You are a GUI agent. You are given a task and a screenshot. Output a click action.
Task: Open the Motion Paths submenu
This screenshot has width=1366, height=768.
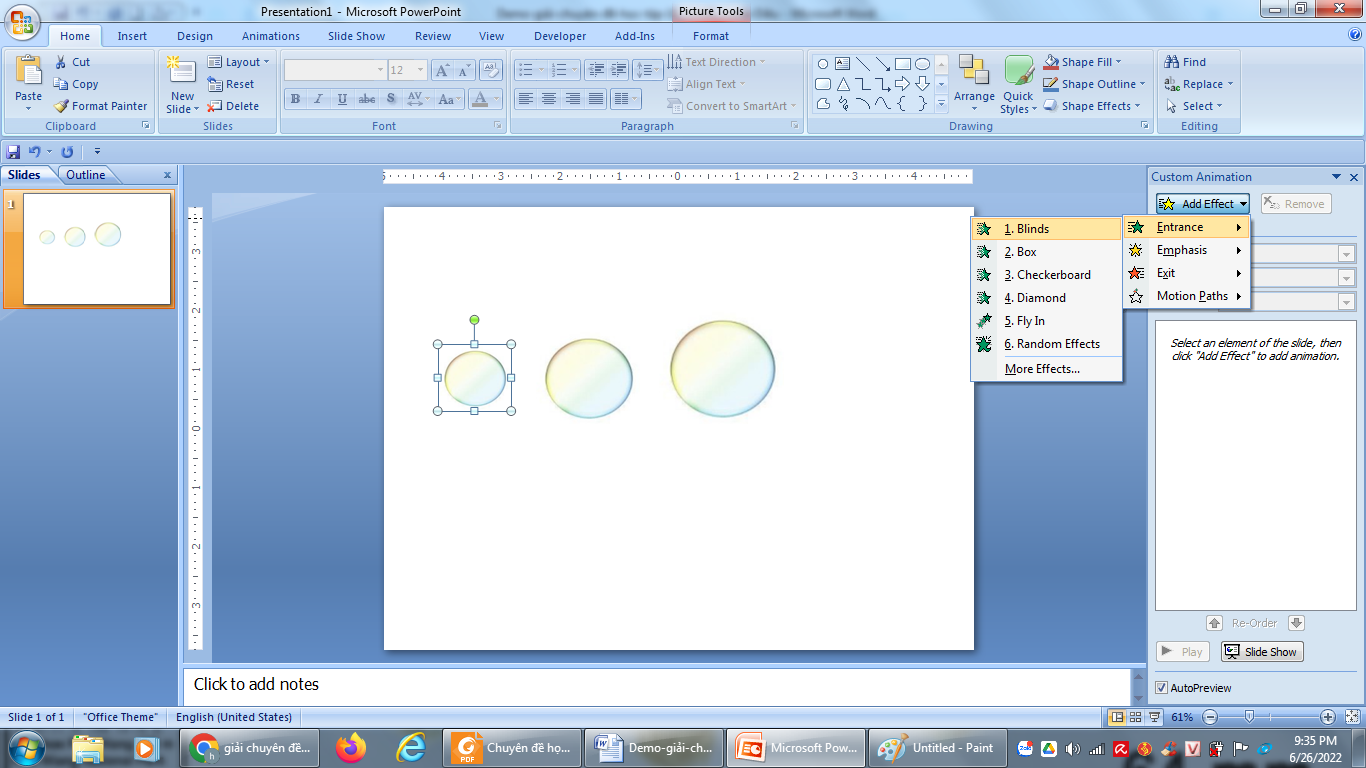click(x=1186, y=296)
